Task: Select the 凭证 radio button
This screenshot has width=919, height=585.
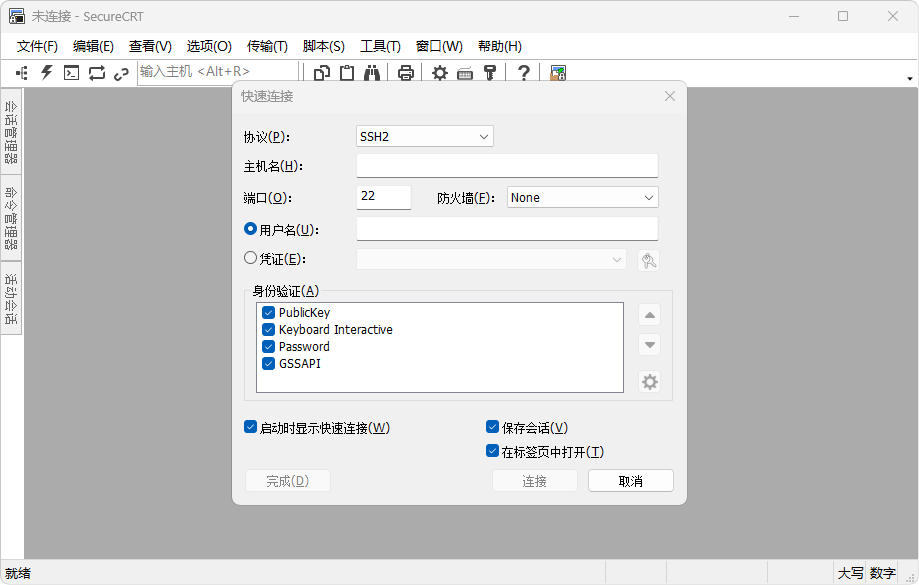Action: (250, 258)
